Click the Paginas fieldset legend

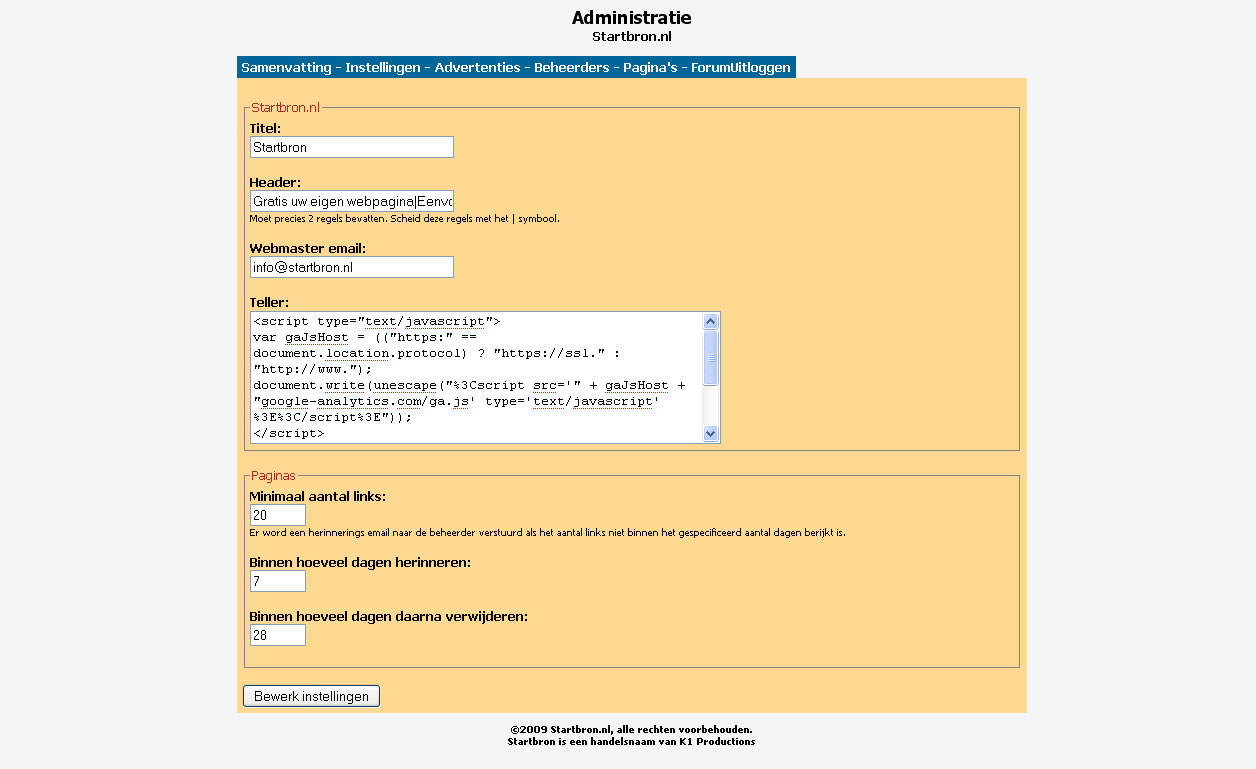click(273, 476)
